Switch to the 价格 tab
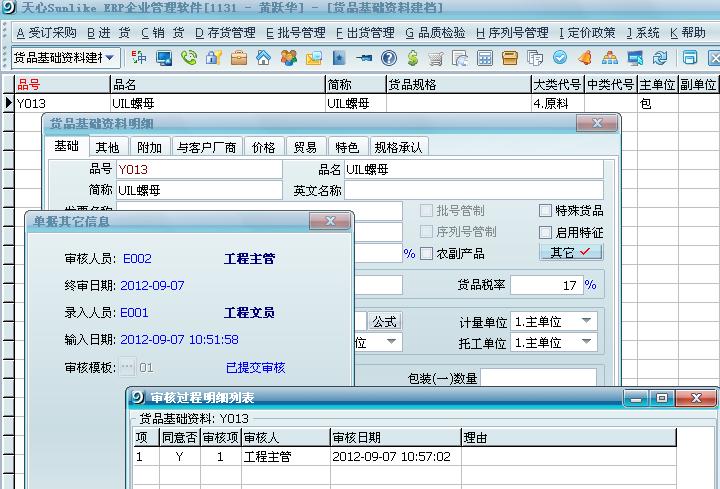Viewport: 720px width, 489px height. click(x=263, y=147)
